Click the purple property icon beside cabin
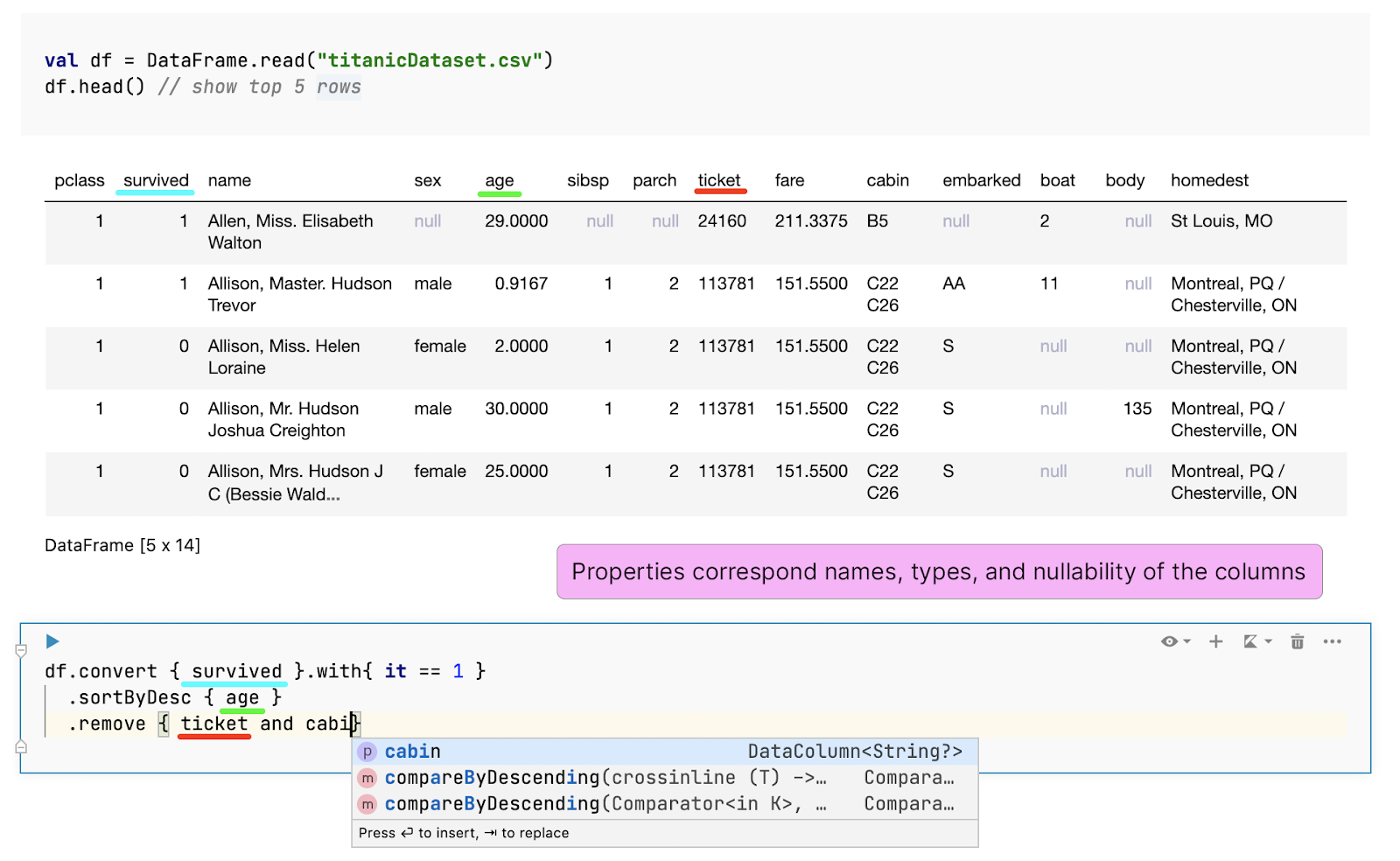Screen dimensions: 1400x861 coord(367,752)
